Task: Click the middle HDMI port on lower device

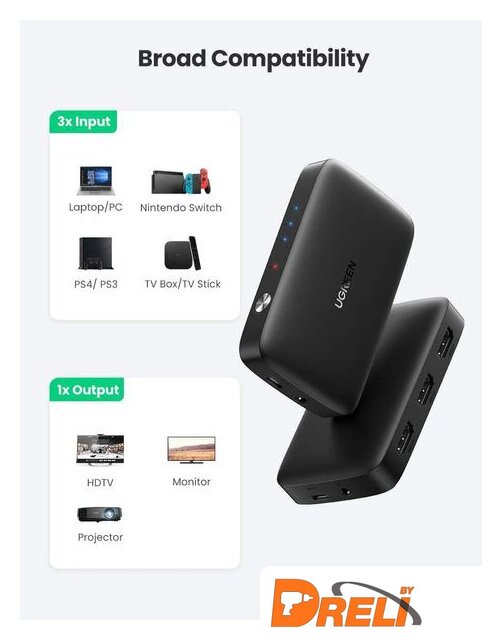Action: coord(426,389)
